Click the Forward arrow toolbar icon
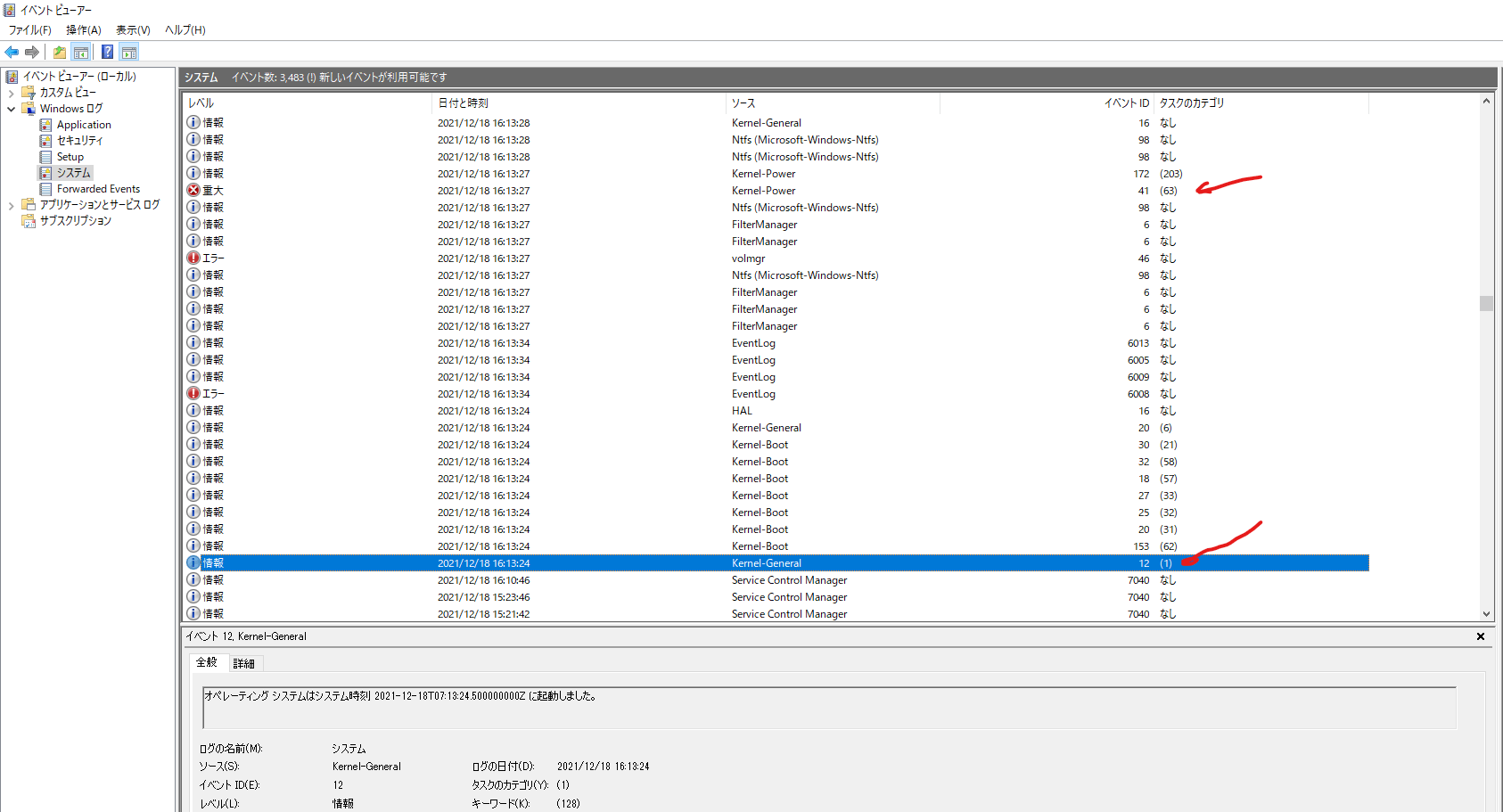Screen dimensions: 1503x812 point(32,52)
